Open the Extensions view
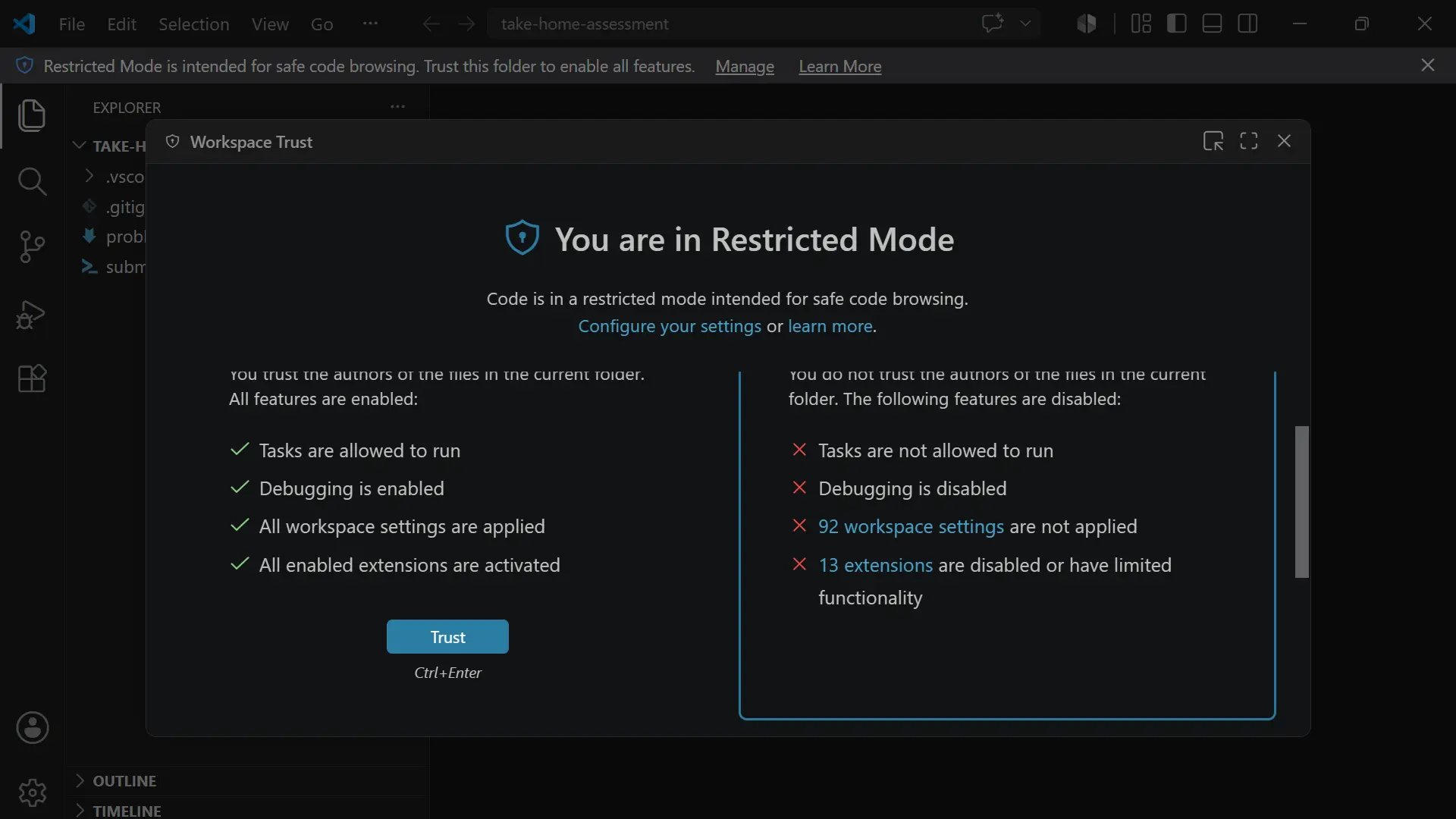The width and height of the screenshot is (1456, 819). 32,378
